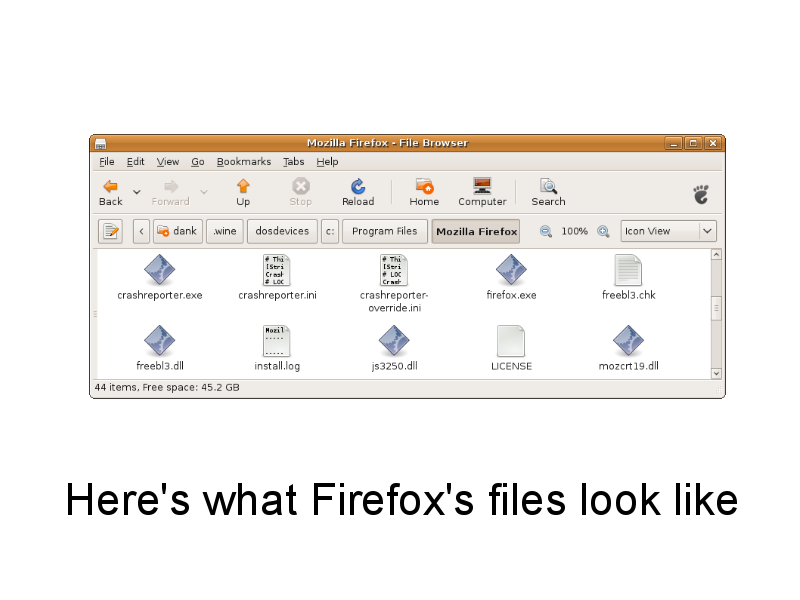Select the mozcrt19.dll file icon
The image size is (800, 600).
[628, 341]
